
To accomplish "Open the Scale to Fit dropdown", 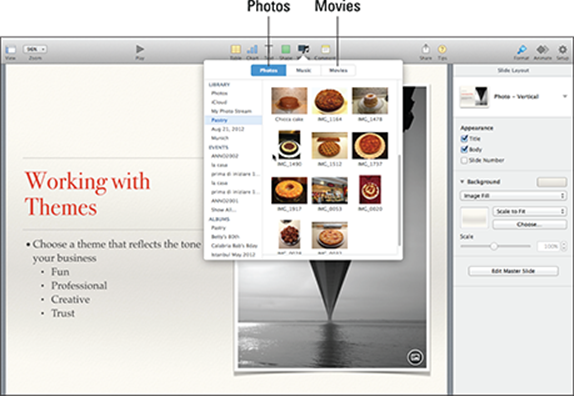I will coord(529,211).
